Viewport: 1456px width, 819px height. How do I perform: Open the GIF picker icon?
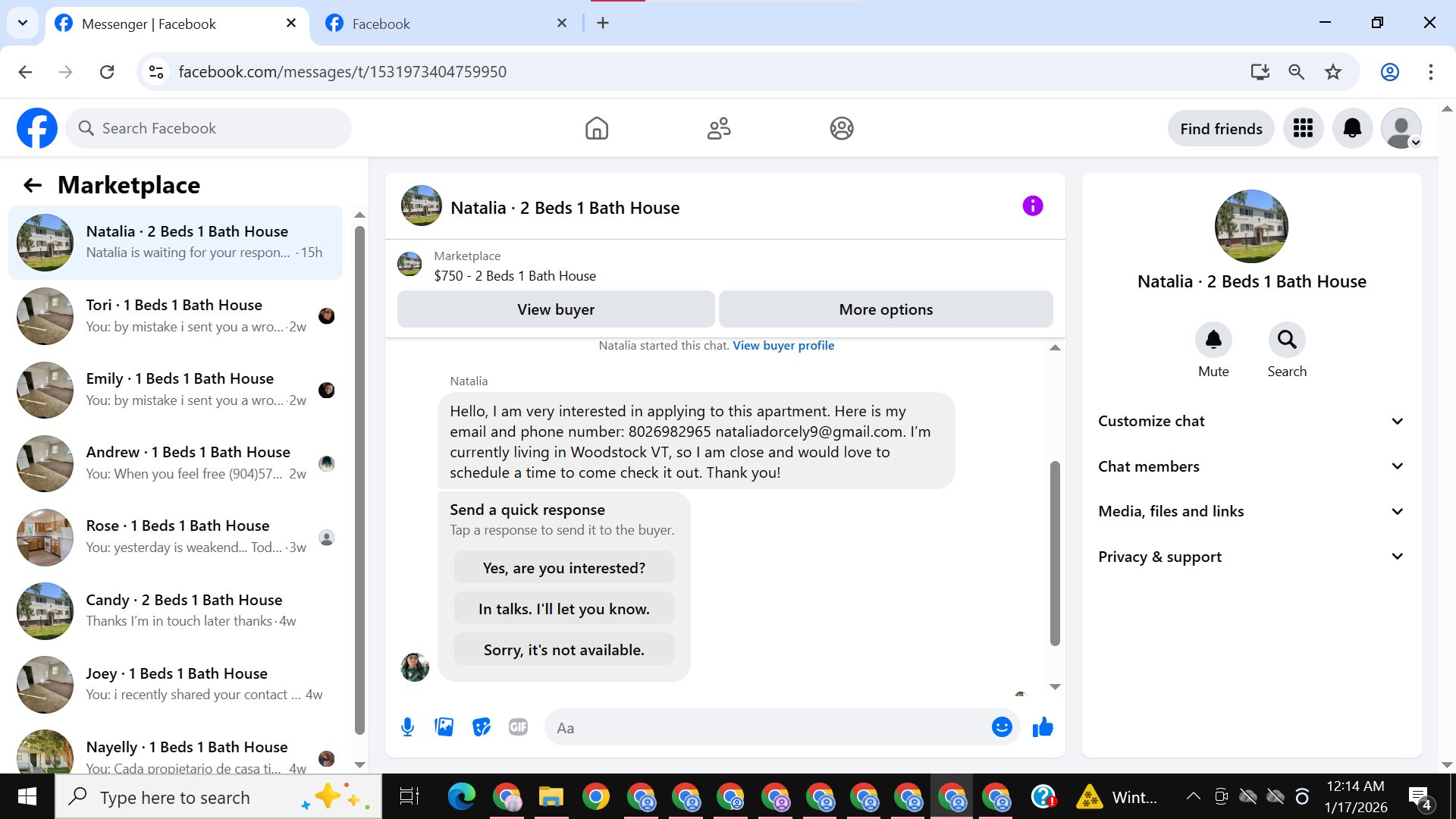coord(518,727)
